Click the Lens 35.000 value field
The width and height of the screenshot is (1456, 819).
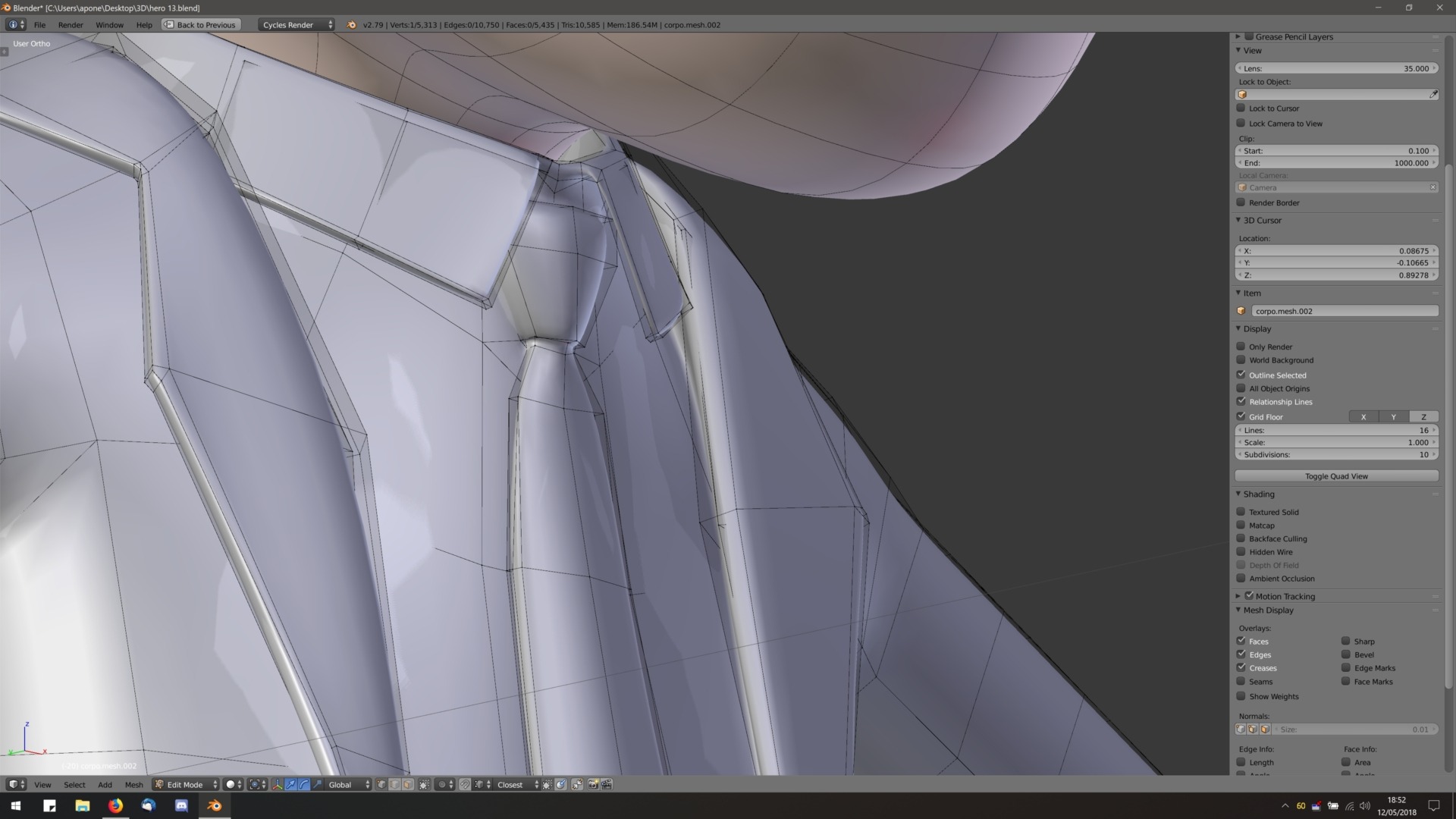[1336, 68]
